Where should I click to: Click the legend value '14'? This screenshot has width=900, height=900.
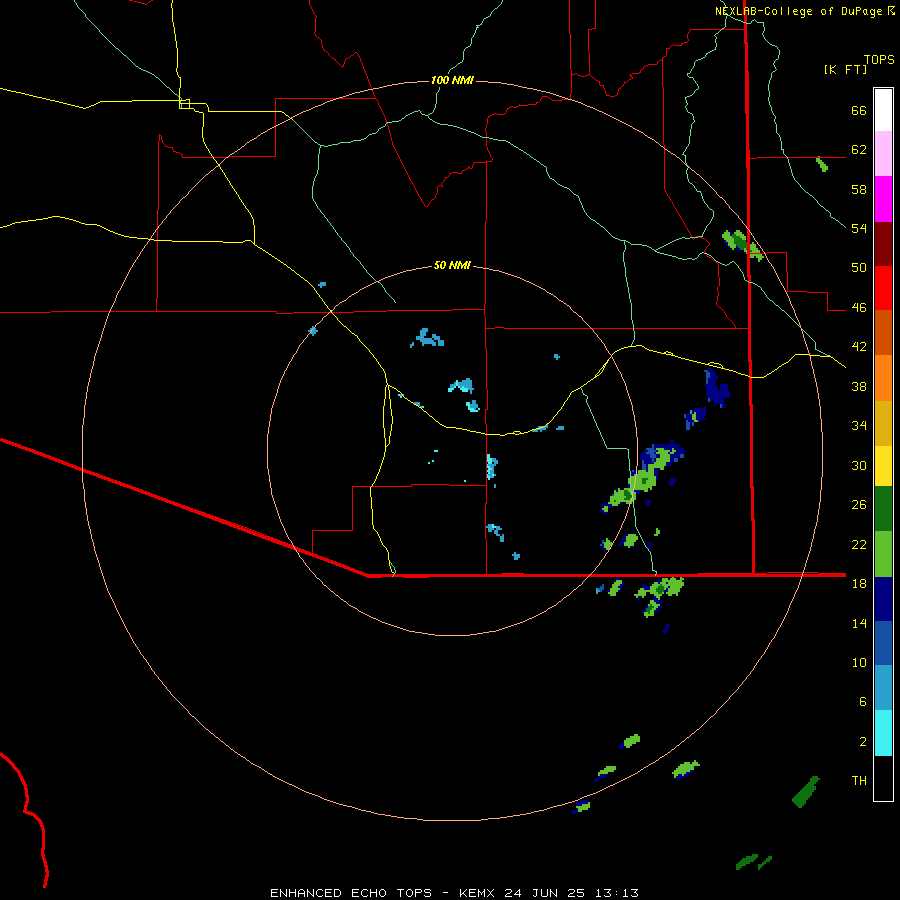(859, 623)
